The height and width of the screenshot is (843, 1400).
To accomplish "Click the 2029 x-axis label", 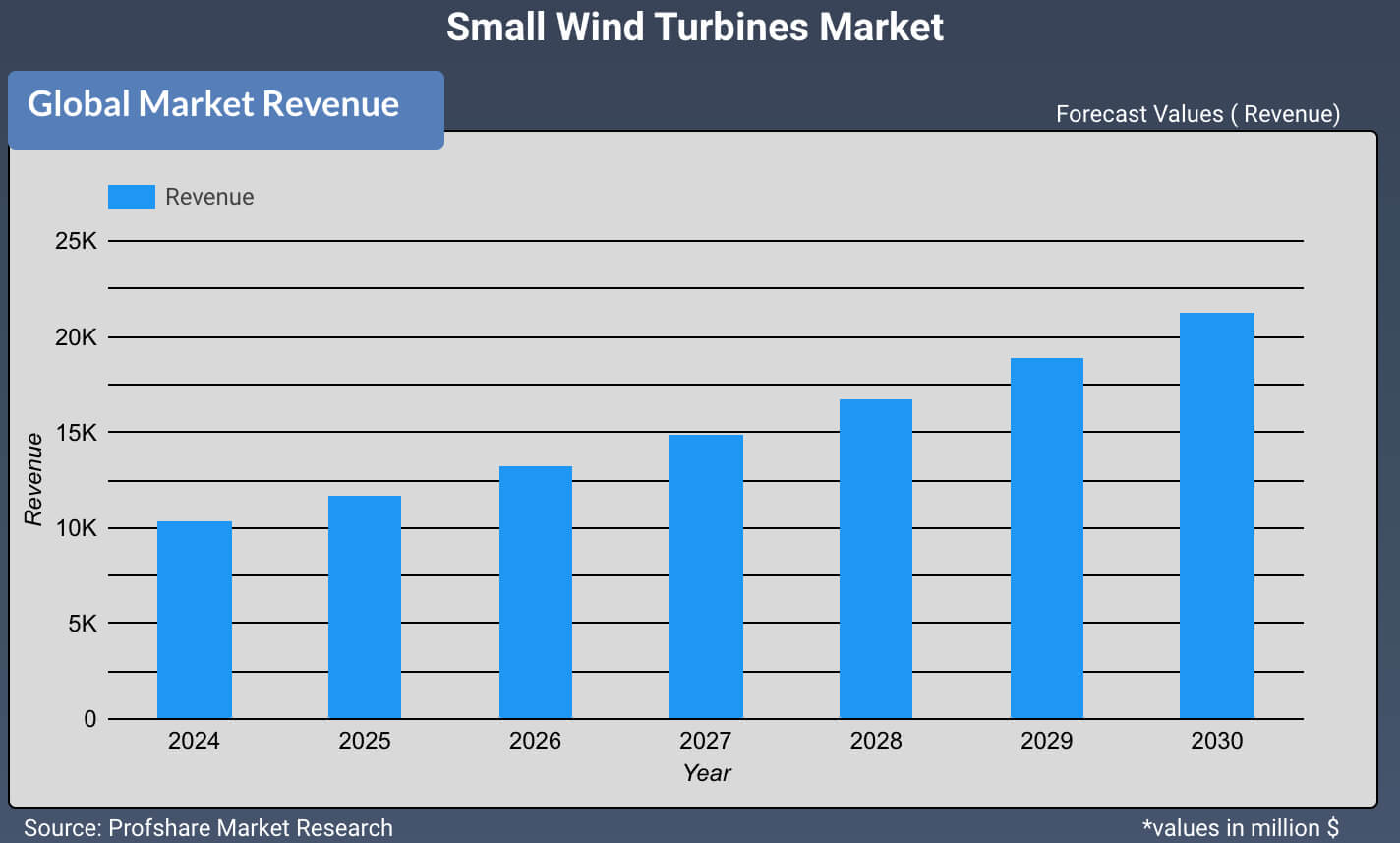I will [x=1046, y=741].
